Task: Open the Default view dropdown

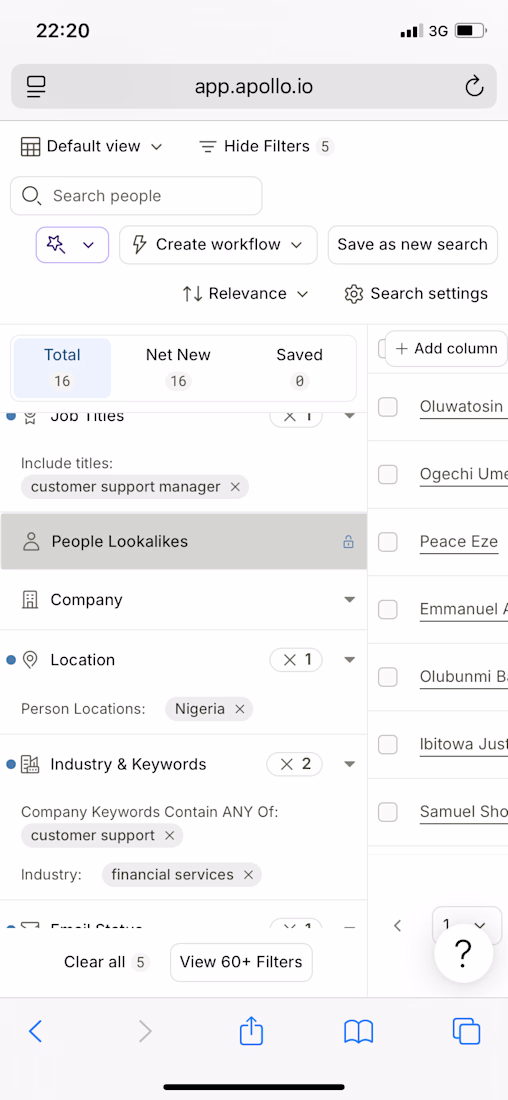Action: point(92,147)
